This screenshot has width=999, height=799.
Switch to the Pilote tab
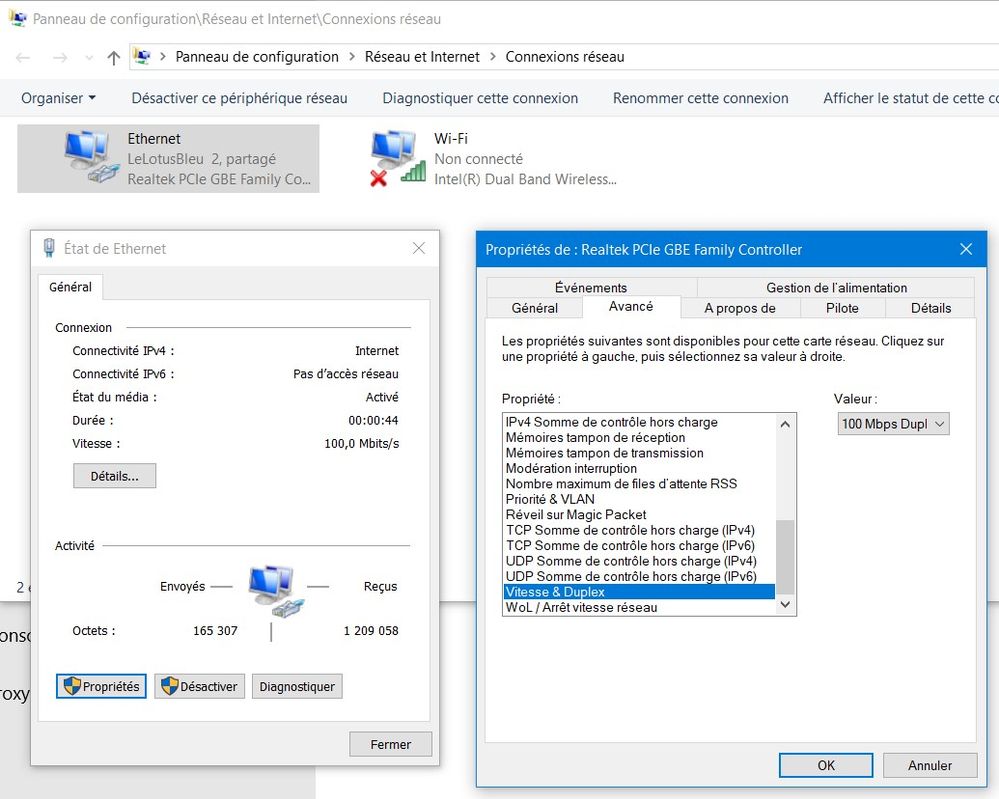(842, 308)
